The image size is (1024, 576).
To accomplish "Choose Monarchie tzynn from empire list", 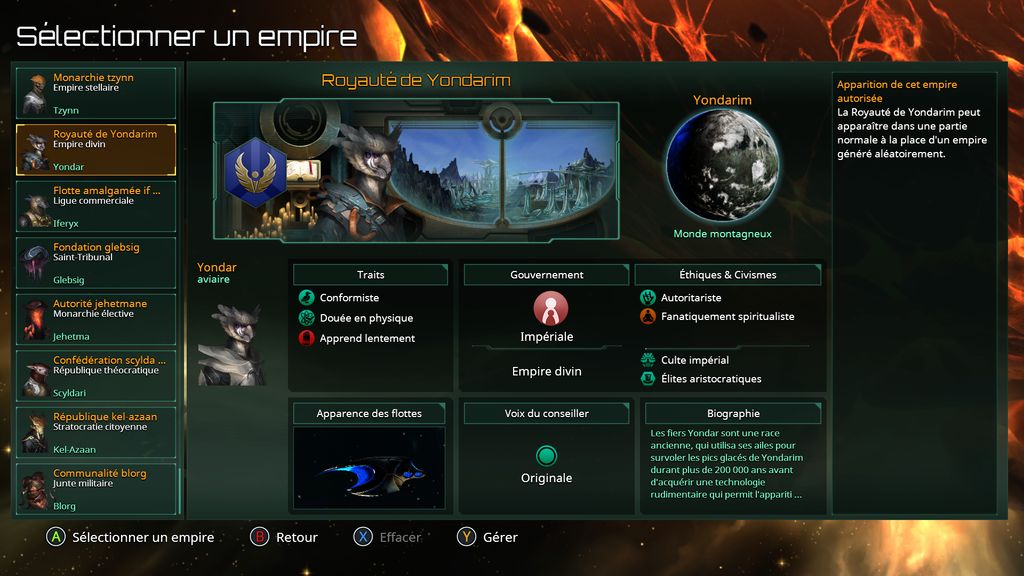I will [96, 93].
